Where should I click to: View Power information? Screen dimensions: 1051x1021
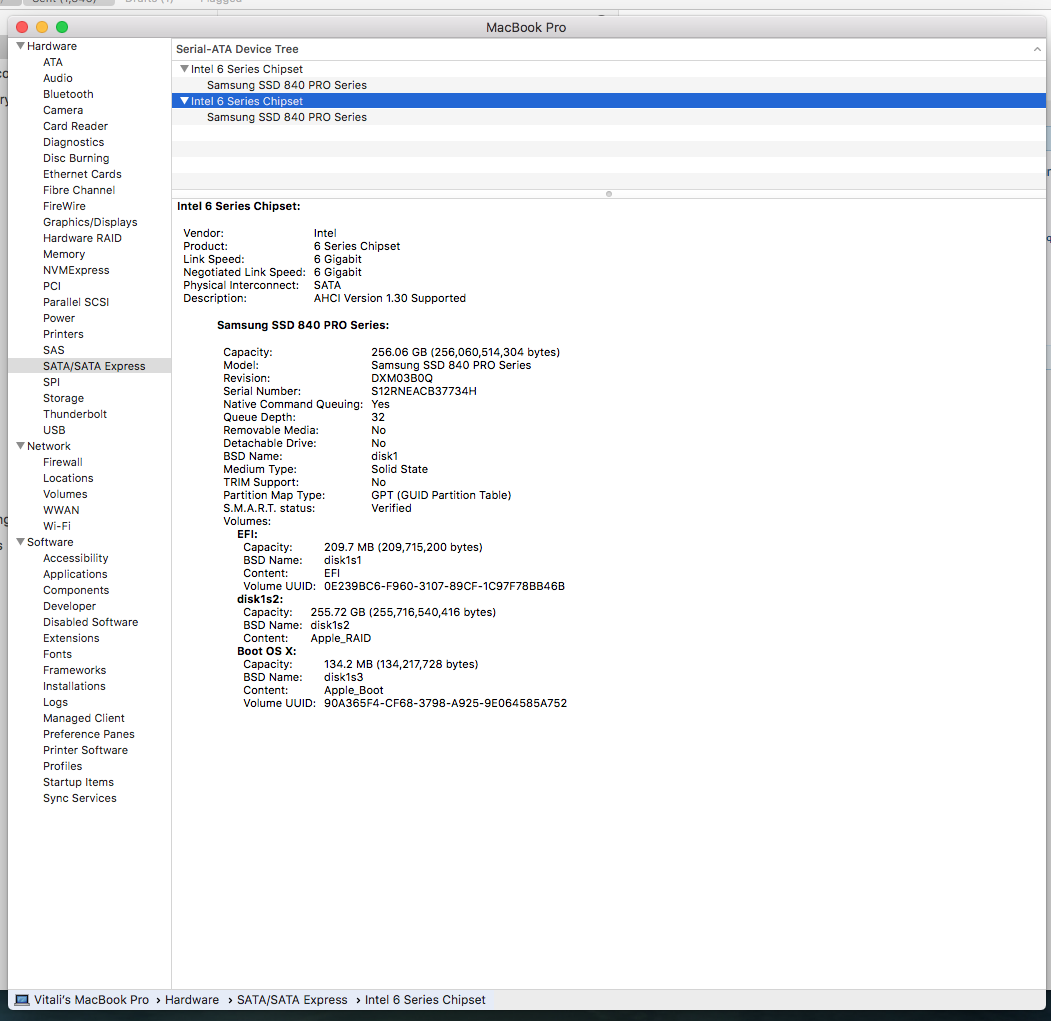59,318
